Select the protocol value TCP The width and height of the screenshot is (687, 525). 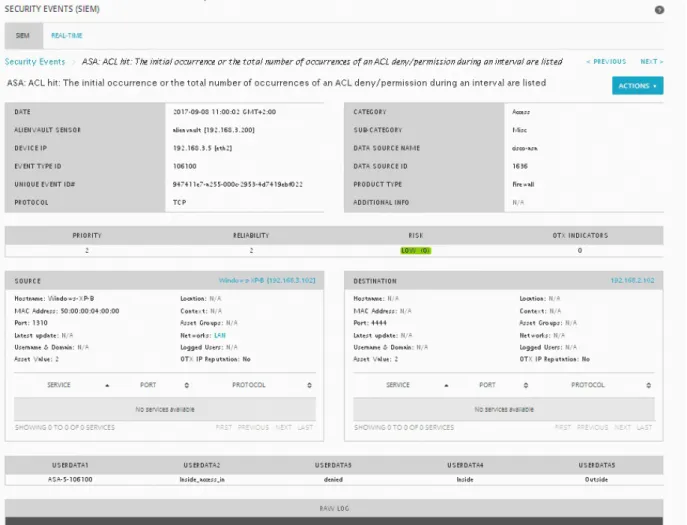pos(180,202)
